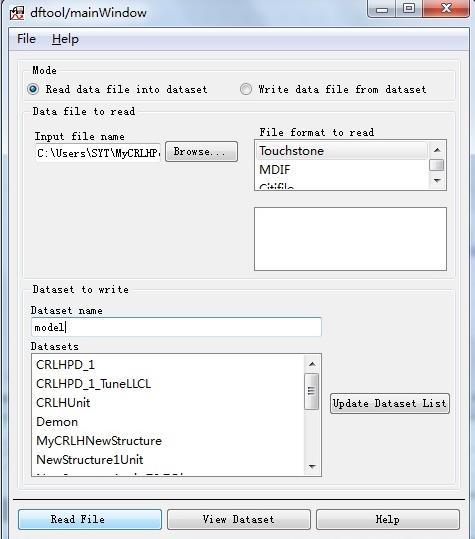
Task: Click the dftool application icon in title bar
Action: tap(17, 13)
